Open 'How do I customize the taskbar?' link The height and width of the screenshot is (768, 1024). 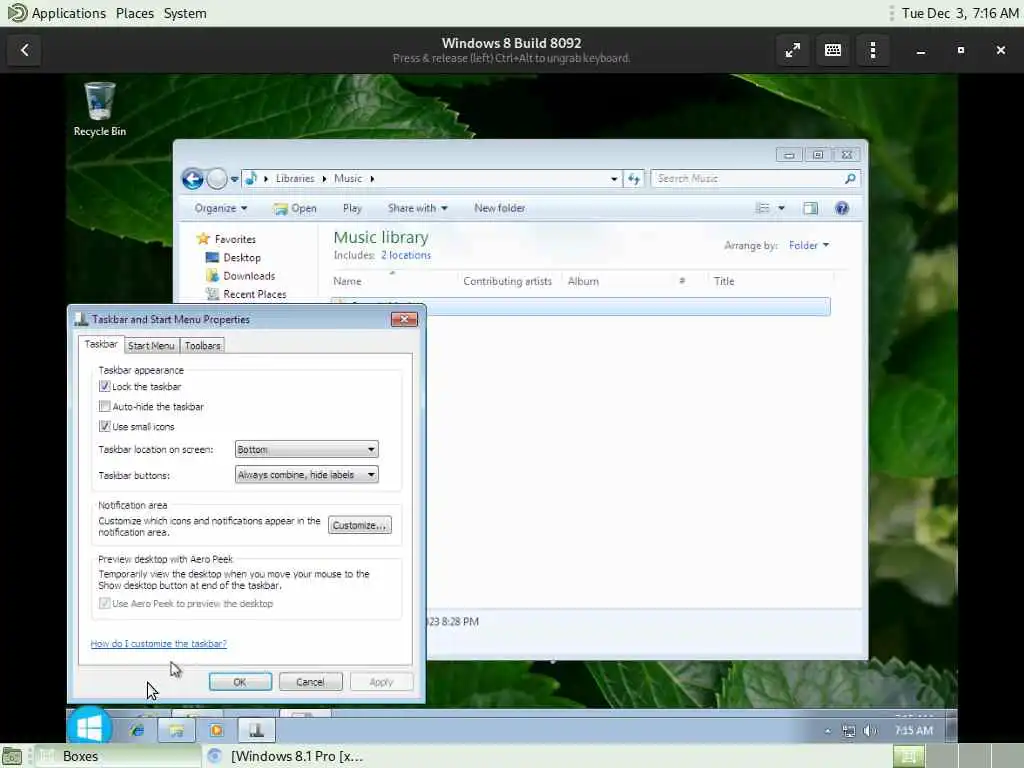(x=159, y=644)
